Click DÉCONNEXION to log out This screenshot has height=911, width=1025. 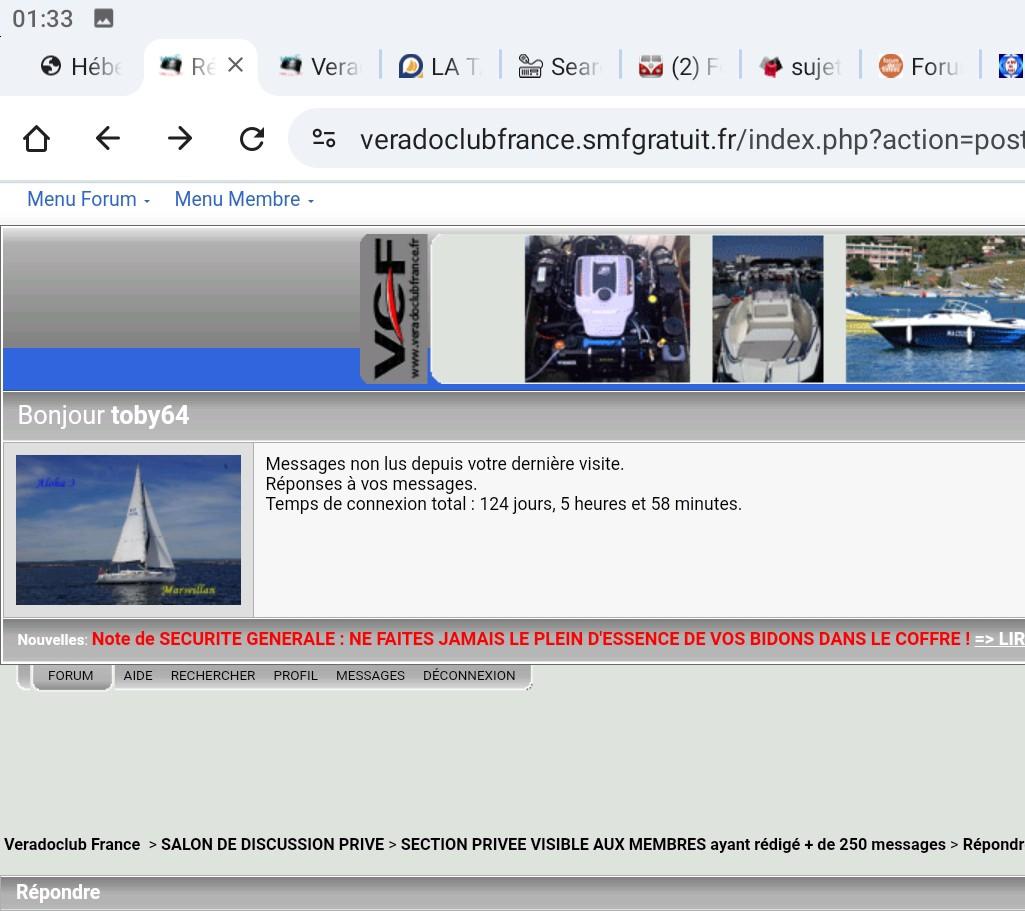pos(469,676)
